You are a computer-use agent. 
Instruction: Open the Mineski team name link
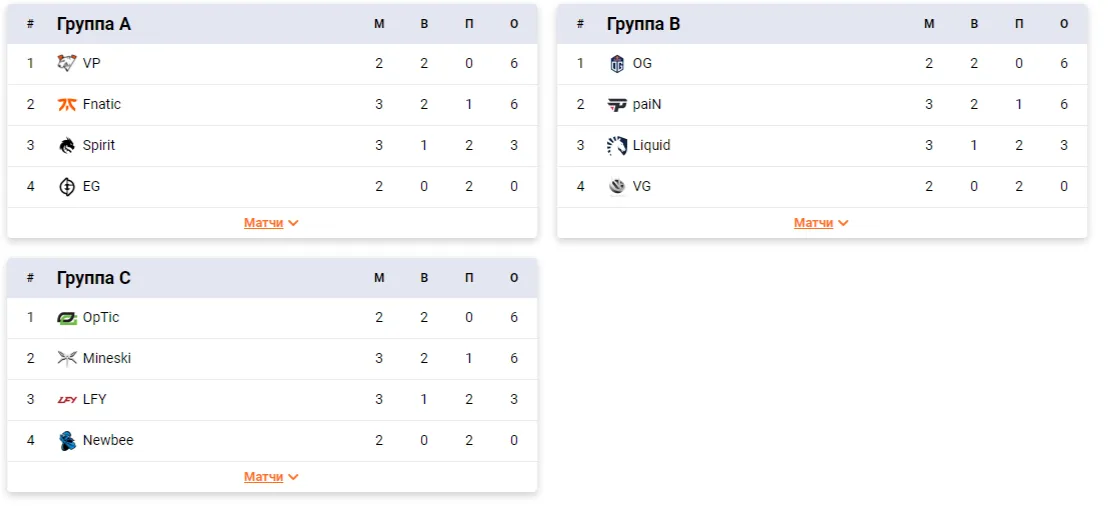pos(107,359)
